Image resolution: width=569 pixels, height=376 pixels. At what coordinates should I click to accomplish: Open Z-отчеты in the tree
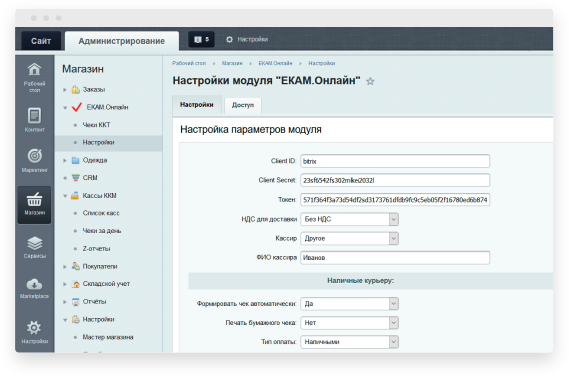pyautogui.click(x=96, y=249)
